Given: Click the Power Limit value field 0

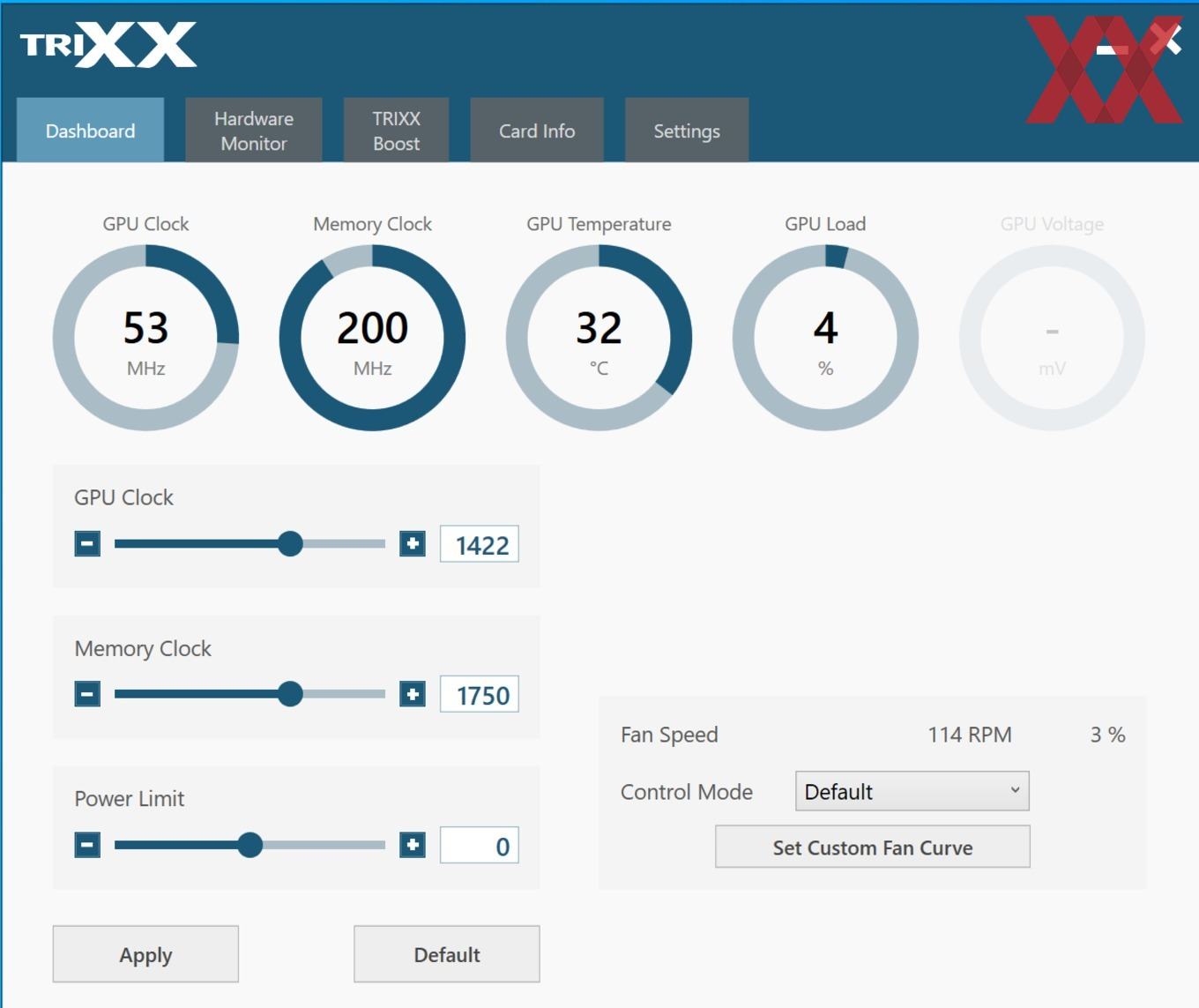Looking at the screenshot, I should coord(480,845).
